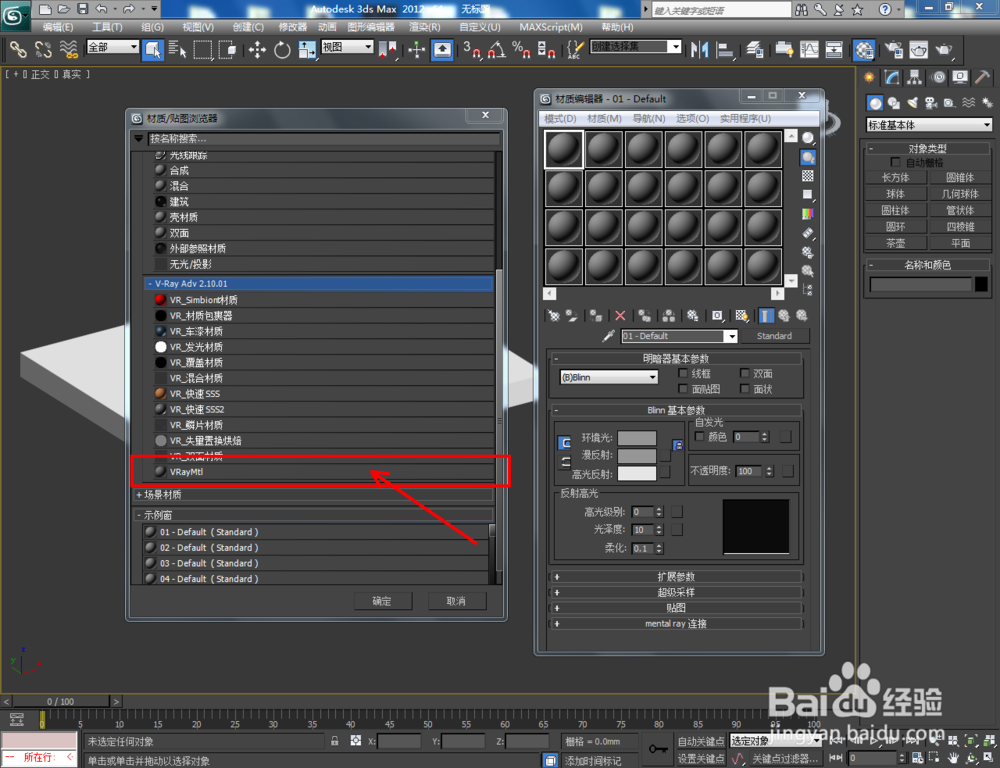Open the 视图 reference coordinate dropdown
Screen dimensions: 1000x768
pos(347,47)
